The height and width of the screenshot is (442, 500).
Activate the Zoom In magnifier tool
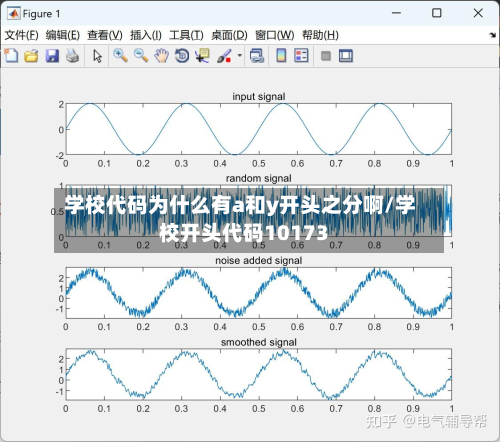coord(120,56)
